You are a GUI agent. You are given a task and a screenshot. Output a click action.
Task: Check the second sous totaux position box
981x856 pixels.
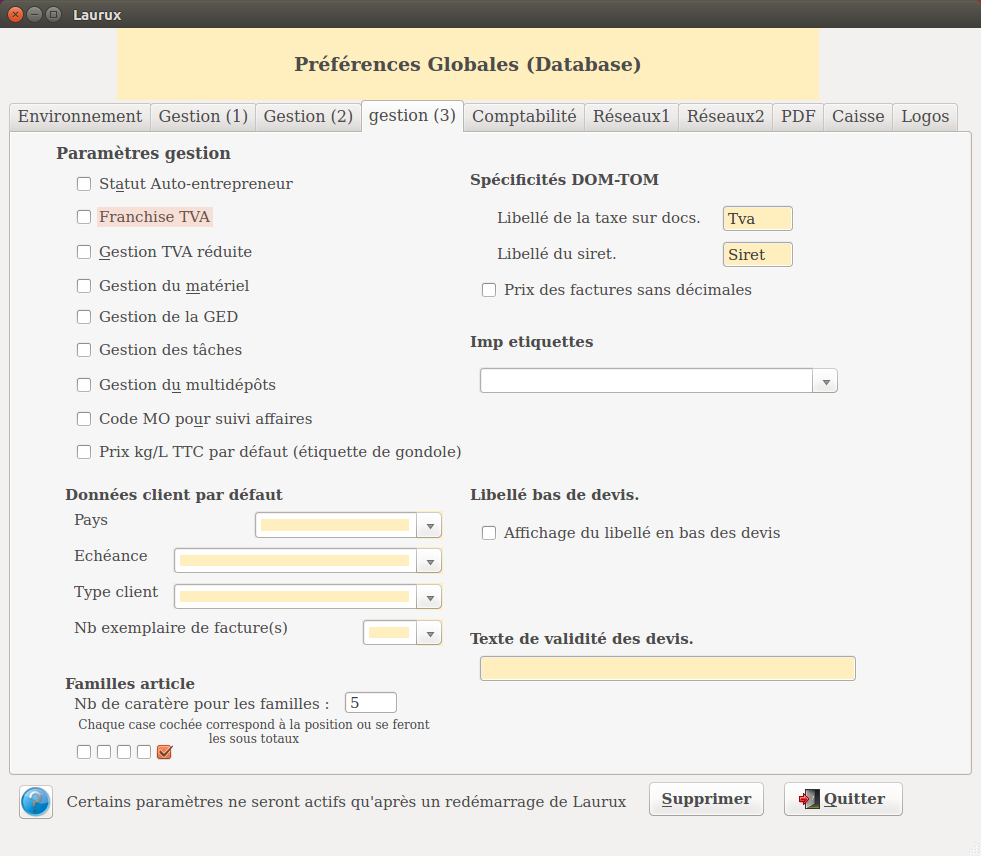coord(104,752)
